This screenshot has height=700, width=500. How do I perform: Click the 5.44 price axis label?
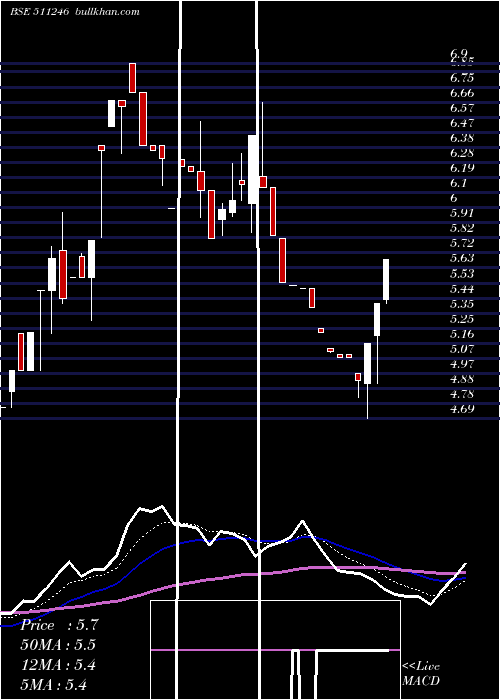click(x=462, y=289)
